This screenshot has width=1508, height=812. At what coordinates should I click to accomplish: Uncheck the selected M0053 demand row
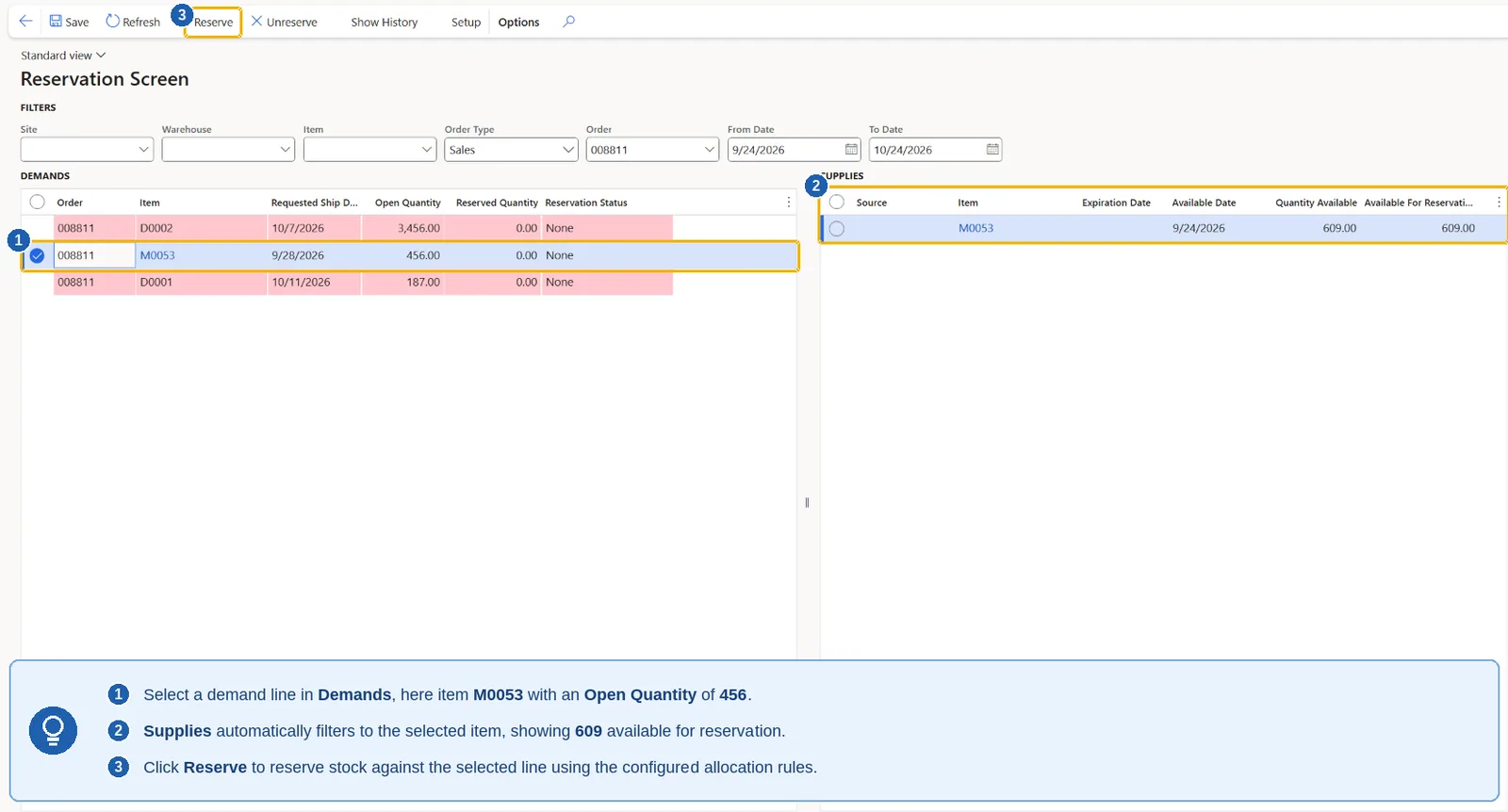click(x=37, y=255)
